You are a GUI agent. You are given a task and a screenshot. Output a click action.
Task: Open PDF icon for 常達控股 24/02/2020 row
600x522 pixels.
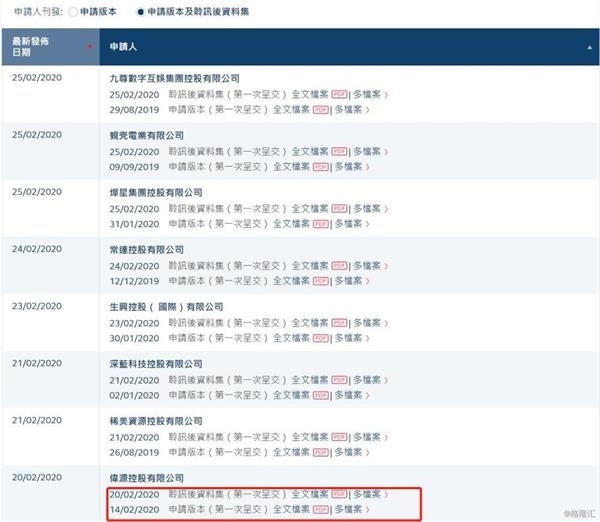pos(339,266)
